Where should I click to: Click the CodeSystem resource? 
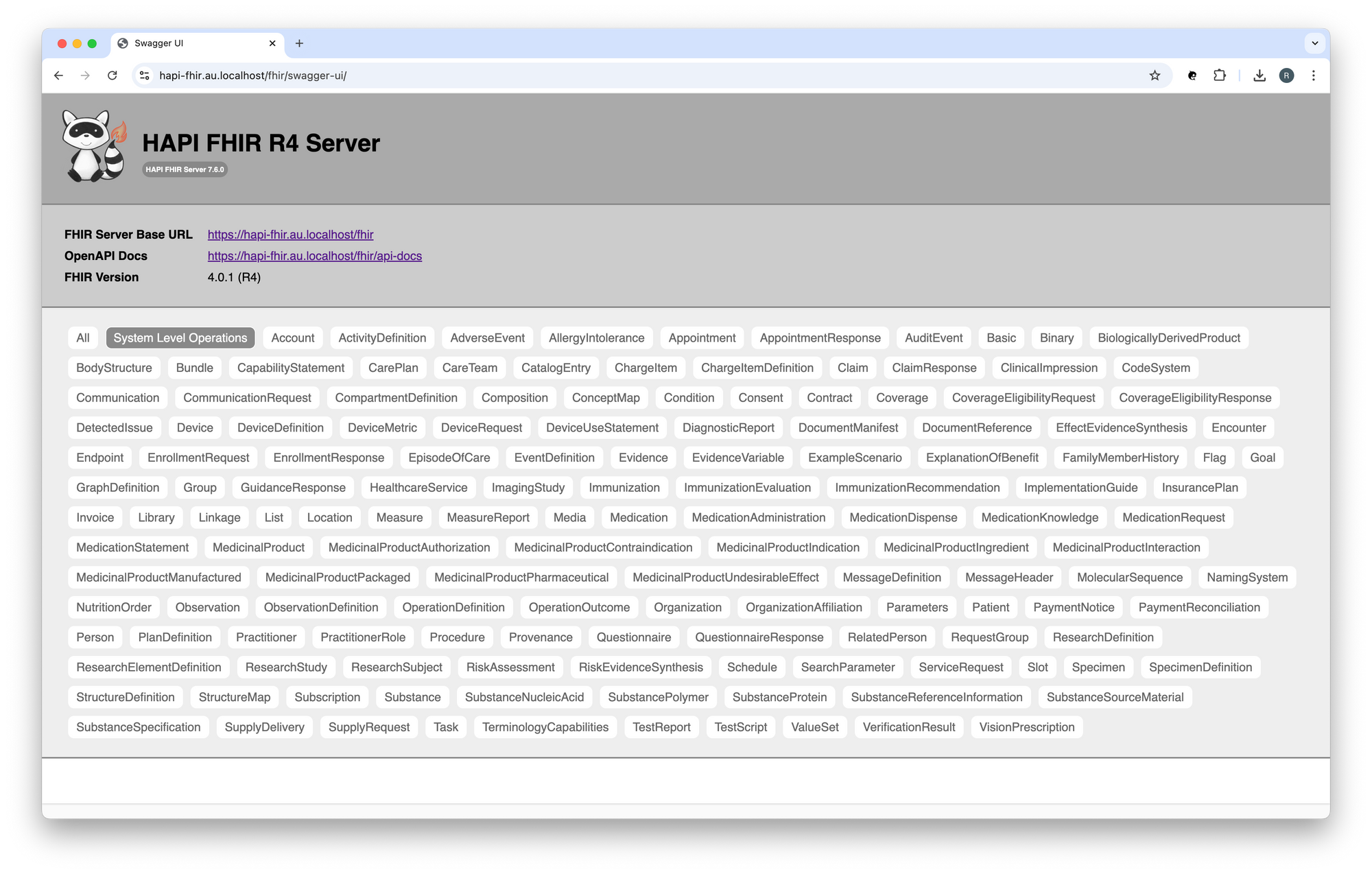click(1156, 368)
